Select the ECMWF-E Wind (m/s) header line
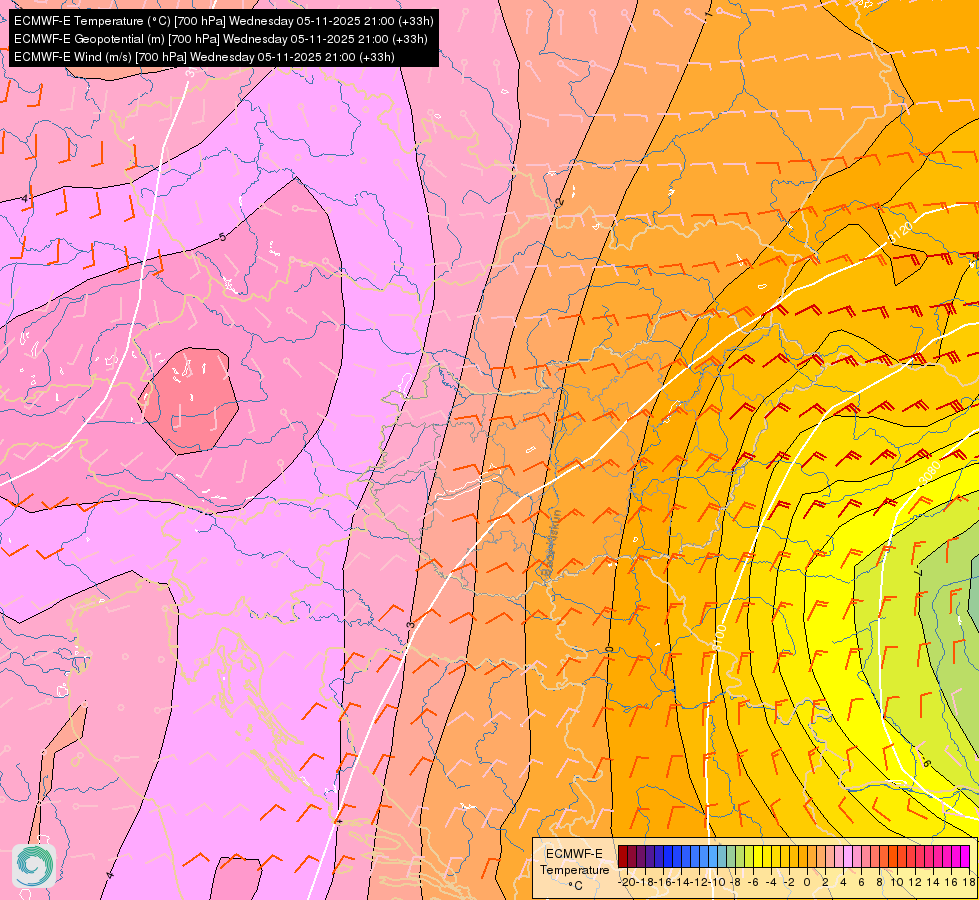The image size is (979, 900). (204, 57)
